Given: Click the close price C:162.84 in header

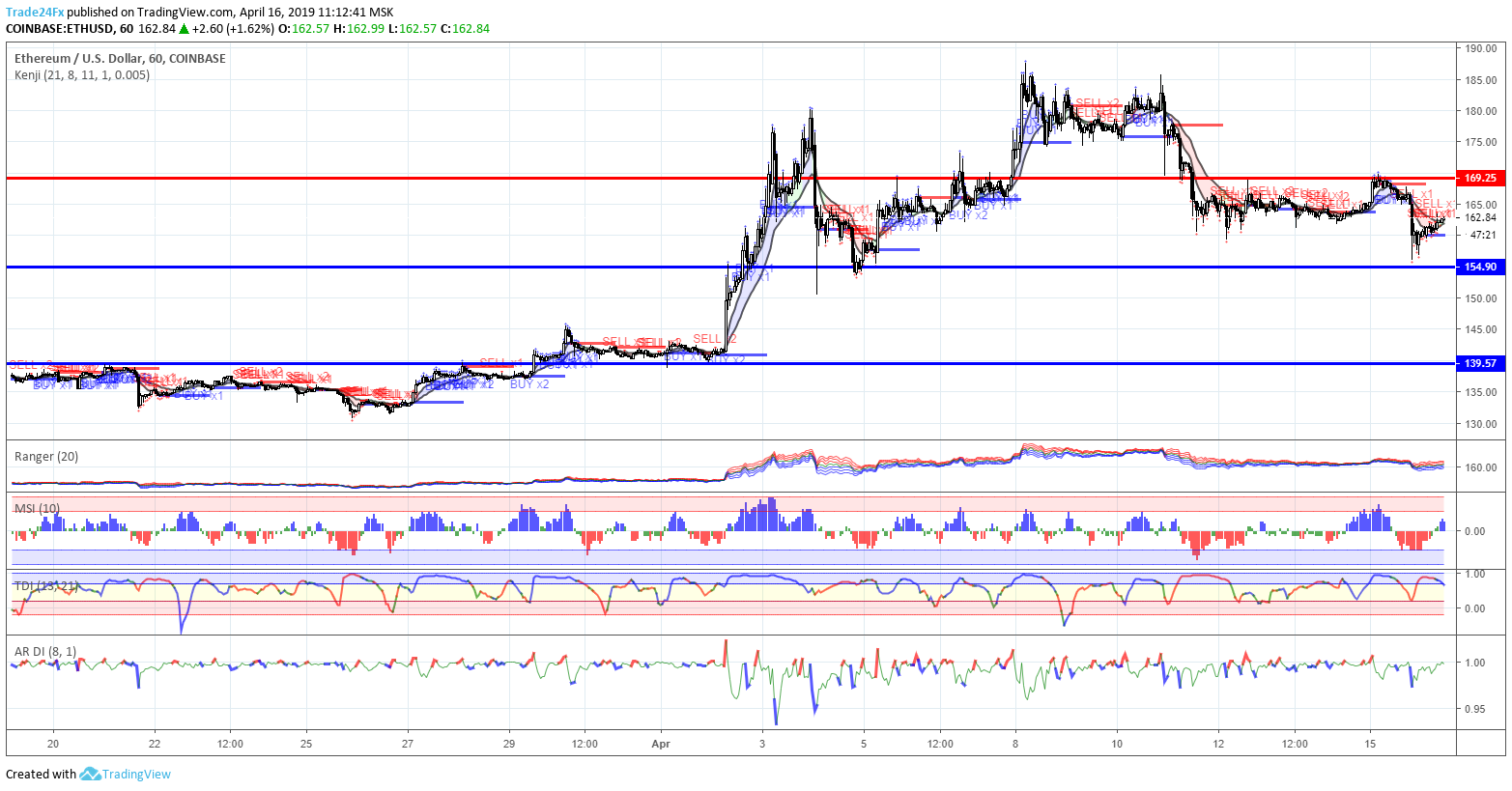Looking at the screenshot, I should click(x=465, y=29).
